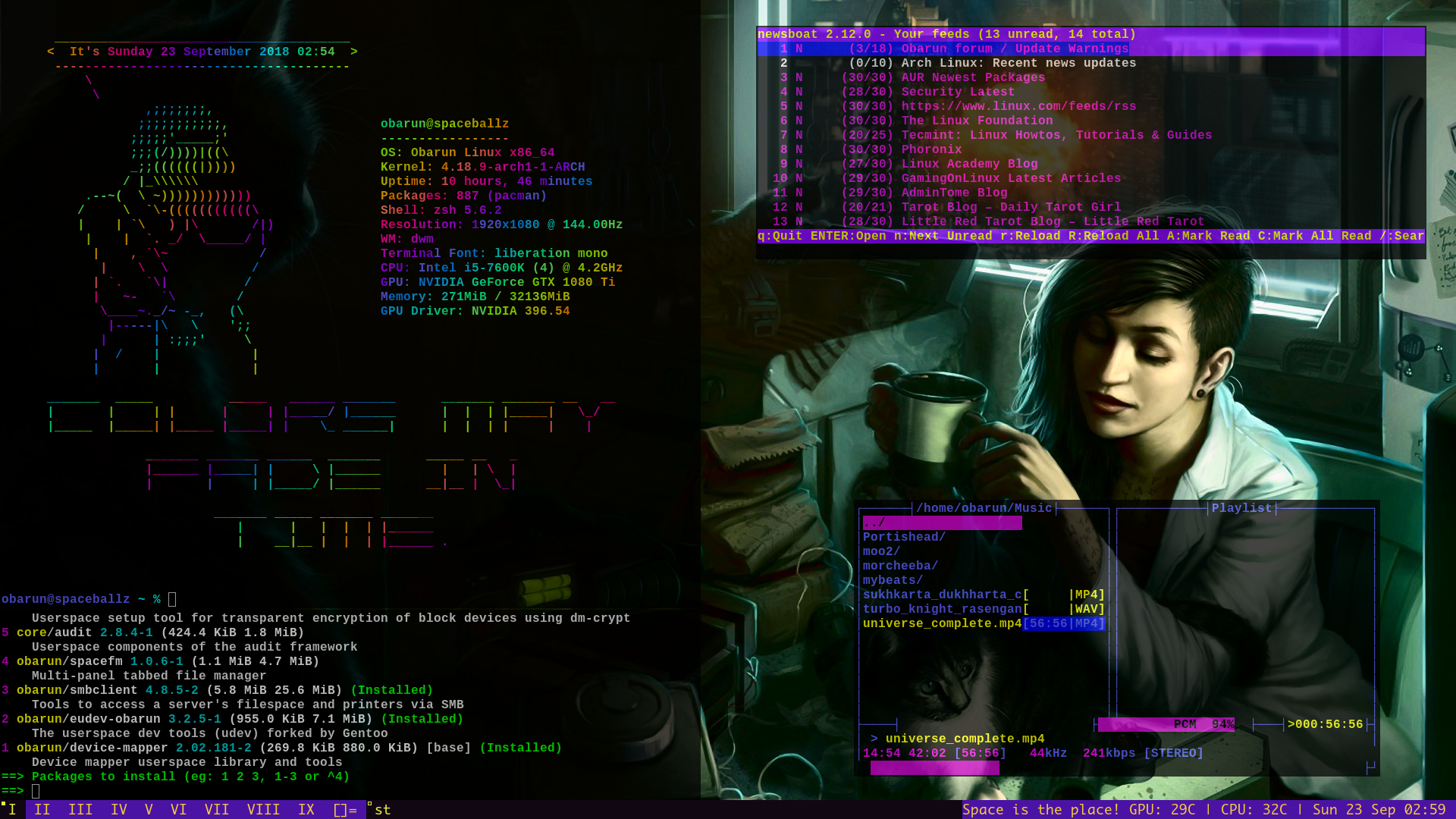Select Tecmint: Linux Howtos feed
The image size is (1456, 819).
[1090, 135]
